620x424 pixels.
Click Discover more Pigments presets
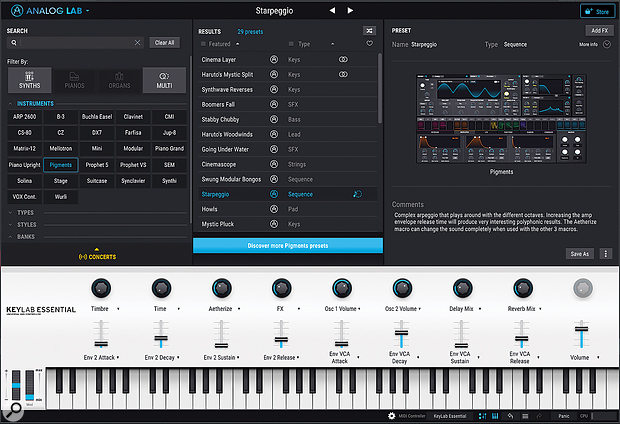tap(288, 246)
